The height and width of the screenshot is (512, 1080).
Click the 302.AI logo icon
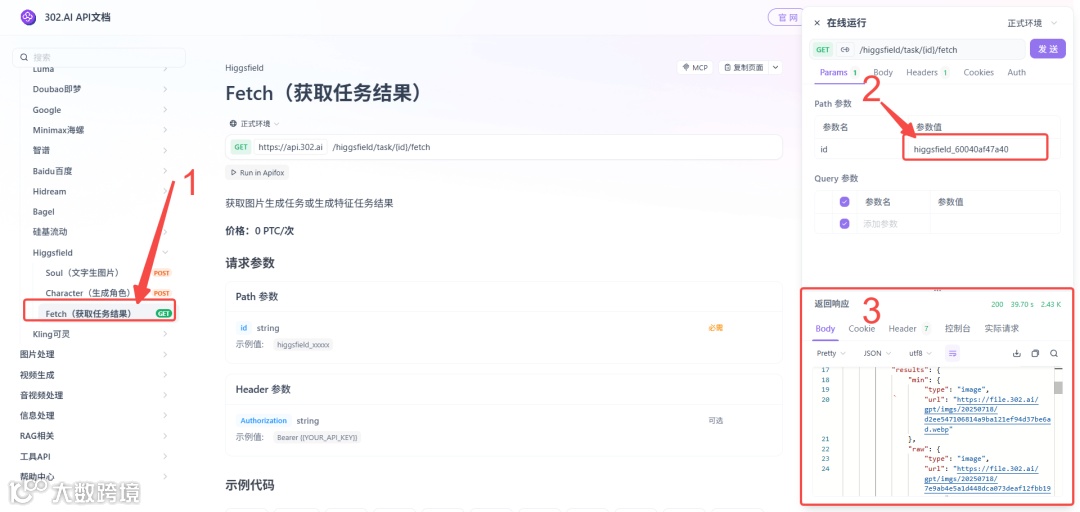(28, 17)
